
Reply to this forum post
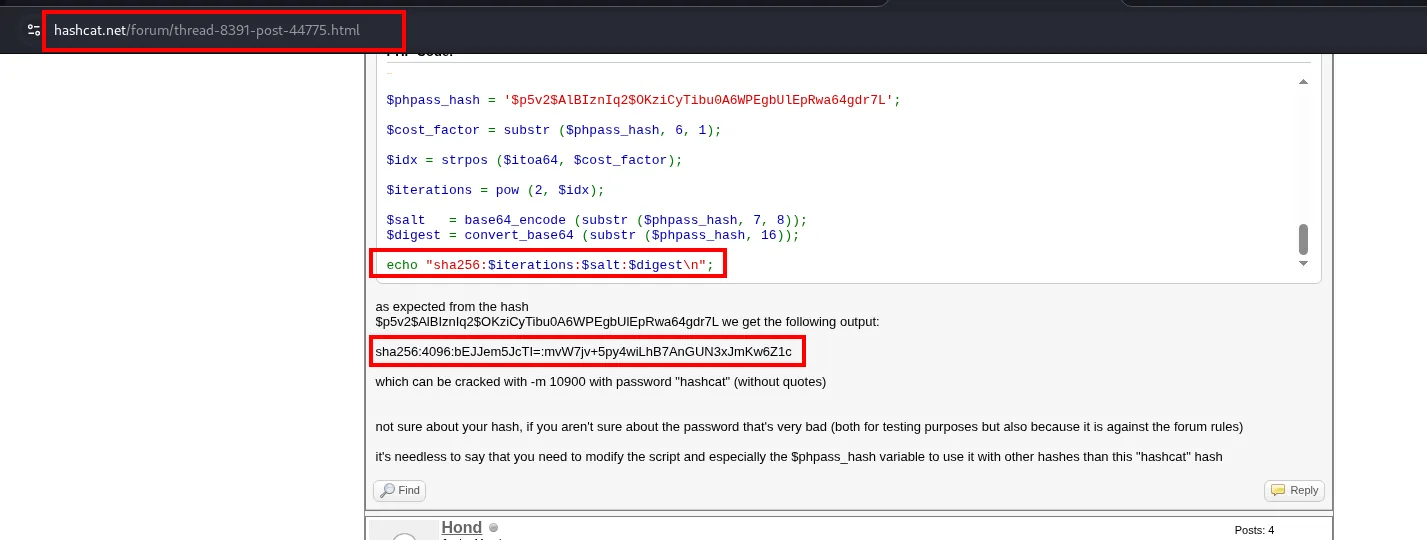tap(1294, 491)
